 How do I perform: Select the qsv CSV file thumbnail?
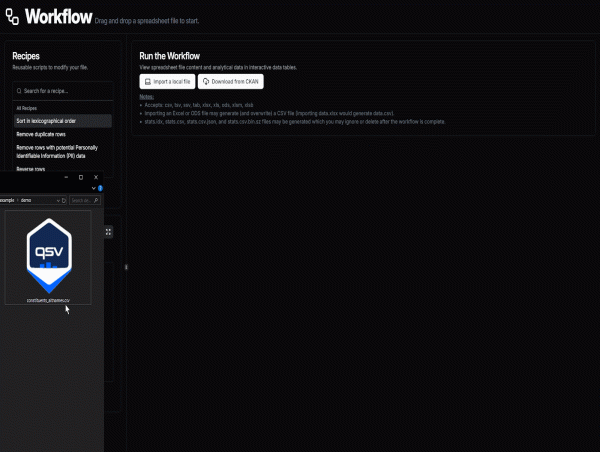point(48,257)
